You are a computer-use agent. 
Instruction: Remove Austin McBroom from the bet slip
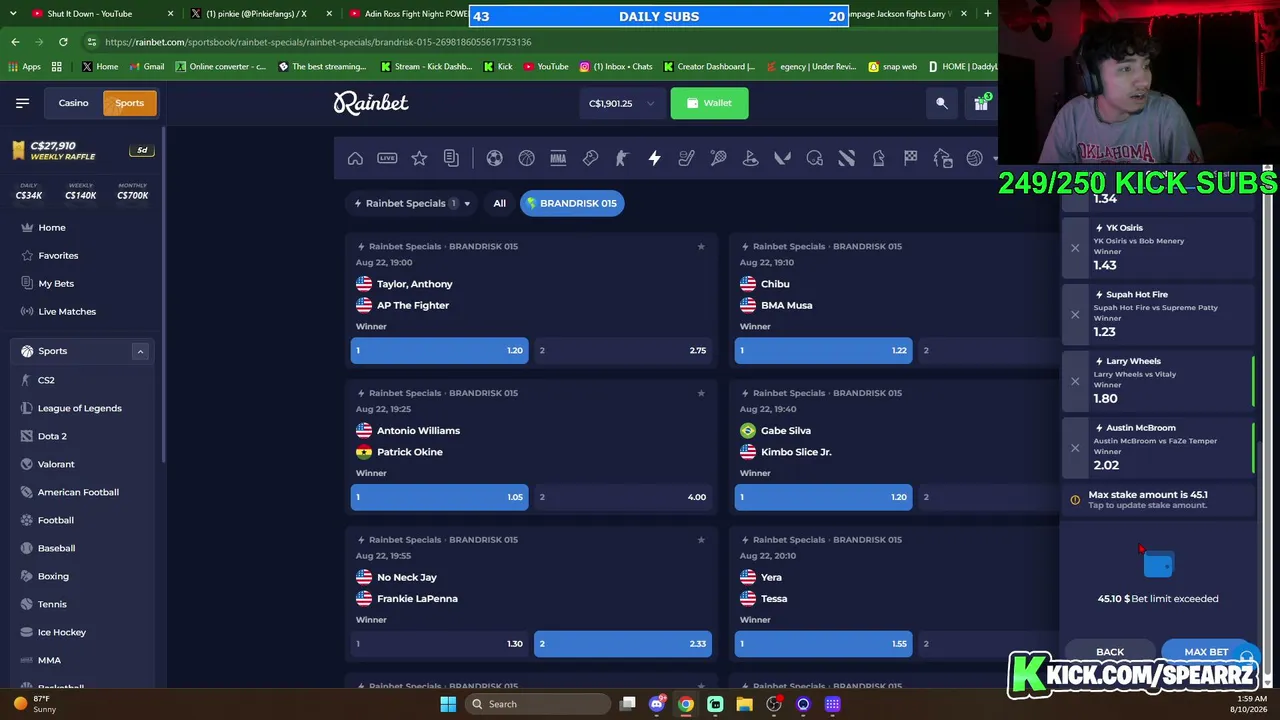tap(1075, 448)
